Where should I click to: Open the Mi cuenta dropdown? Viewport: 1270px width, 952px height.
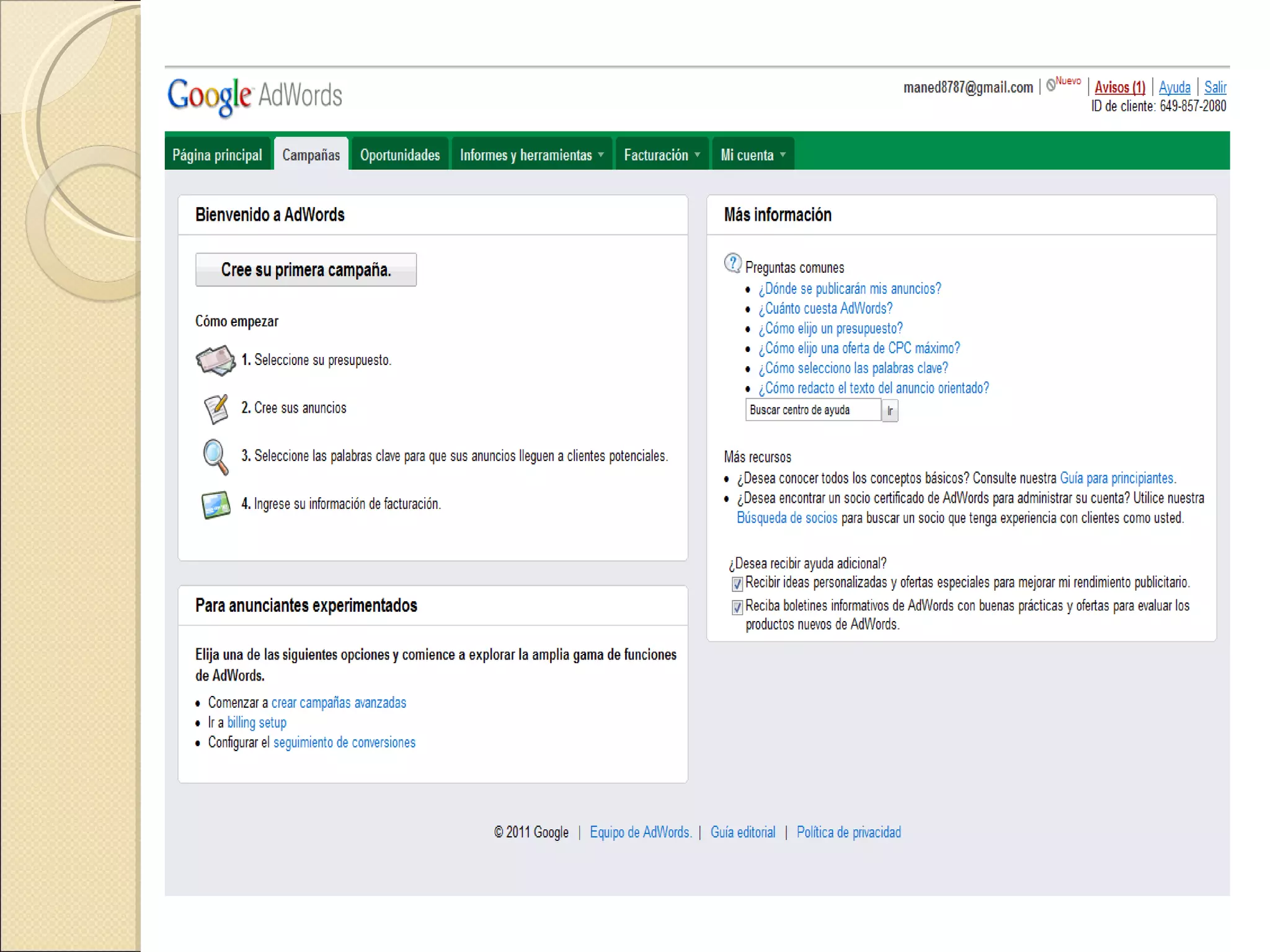752,155
